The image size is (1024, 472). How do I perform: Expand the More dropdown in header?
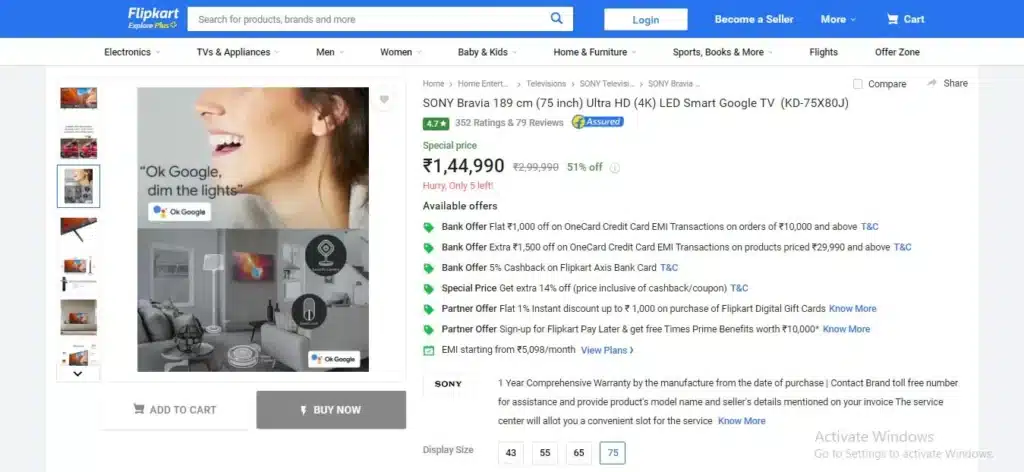click(x=838, y=19)
